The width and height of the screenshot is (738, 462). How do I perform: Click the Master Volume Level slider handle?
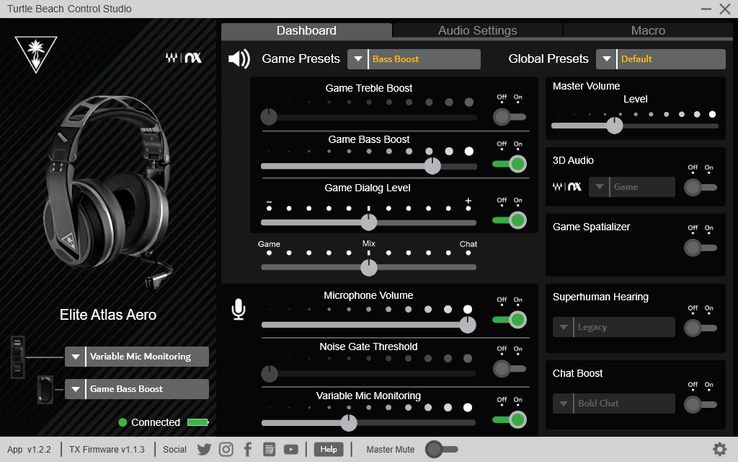614,126
